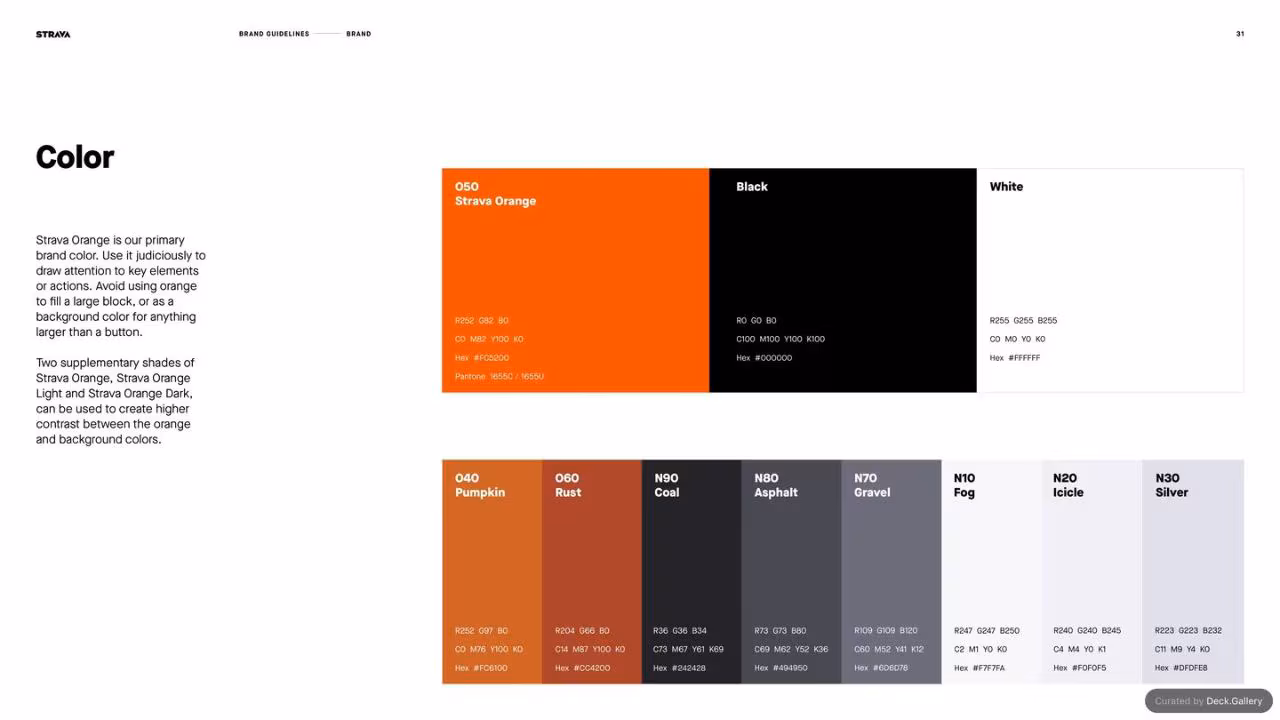Select the CMYK line C100 M100 Y100 K100
Screen dimensions: 1280x720
[781, 339]
